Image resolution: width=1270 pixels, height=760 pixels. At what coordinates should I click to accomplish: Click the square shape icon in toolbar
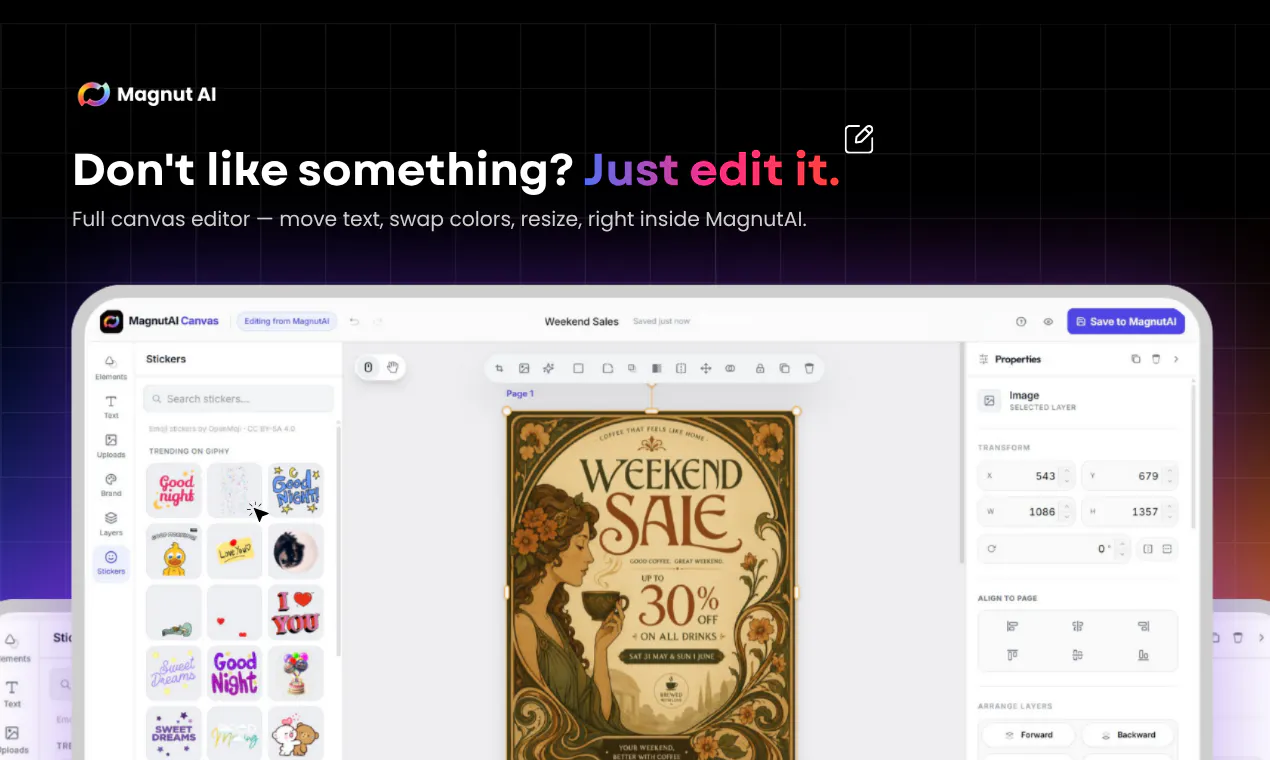(x=578, y=368)
